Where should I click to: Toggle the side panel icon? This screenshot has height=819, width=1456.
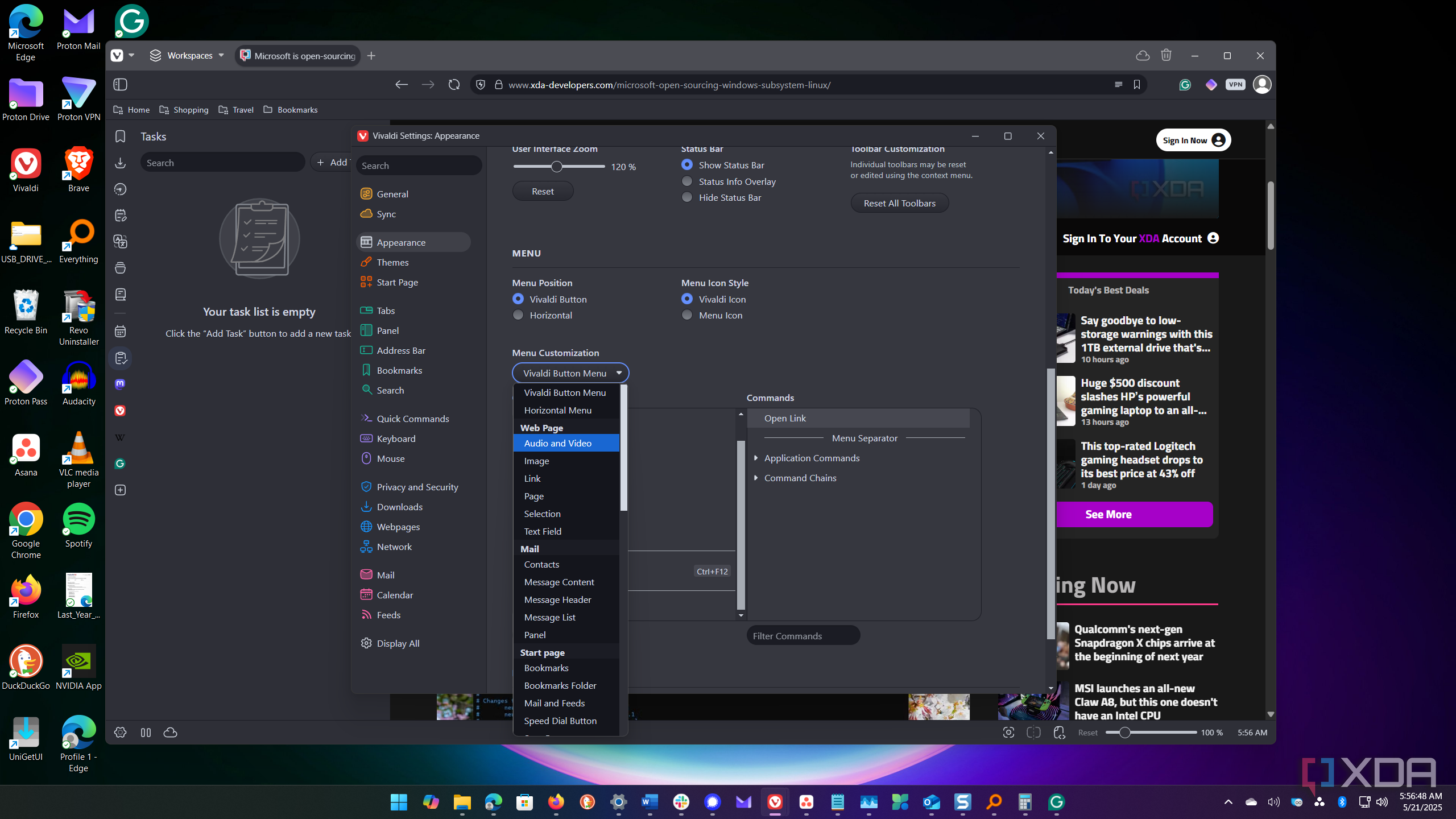pos(120,85)
